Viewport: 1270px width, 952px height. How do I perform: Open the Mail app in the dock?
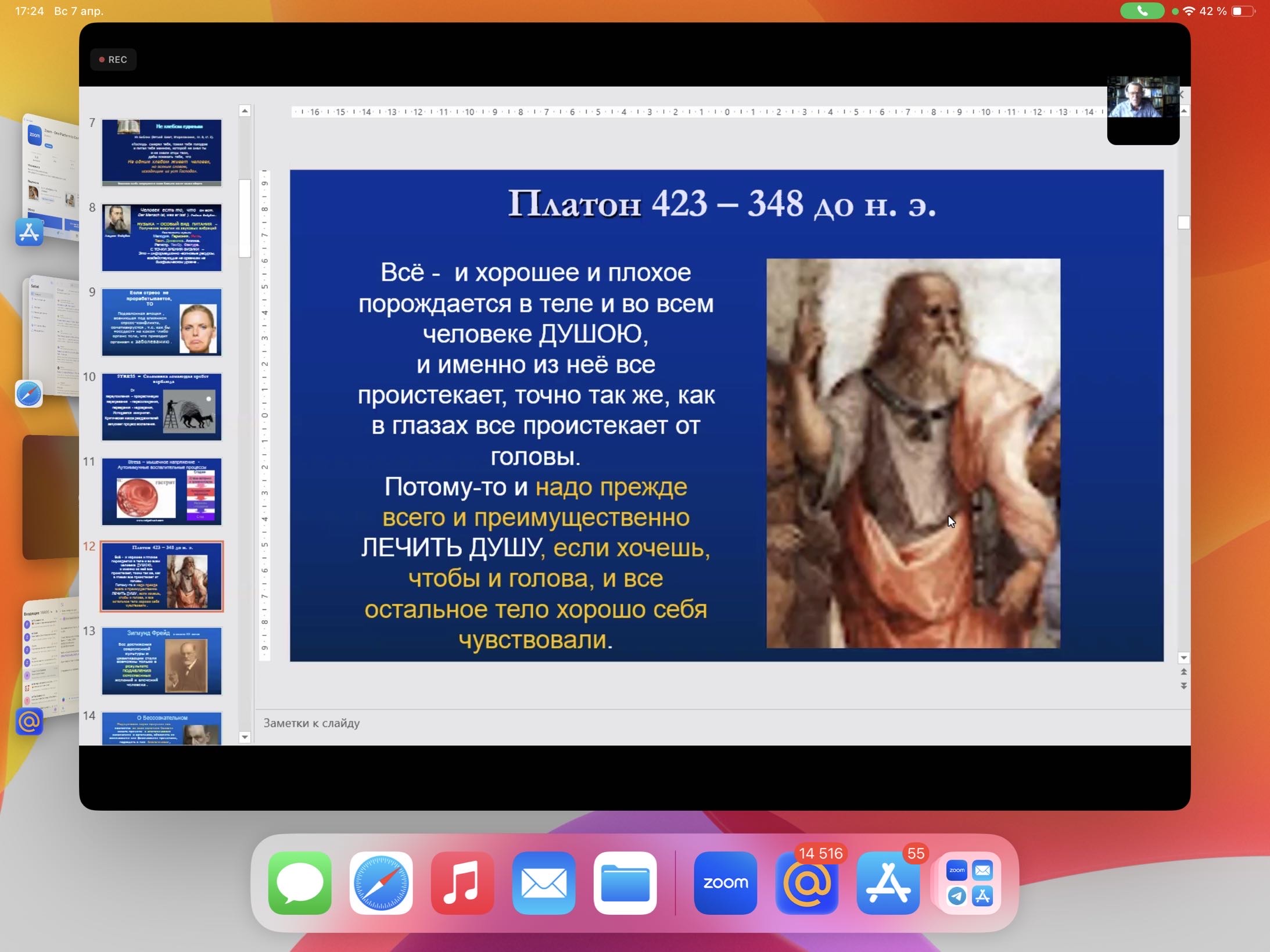point(544,883)
